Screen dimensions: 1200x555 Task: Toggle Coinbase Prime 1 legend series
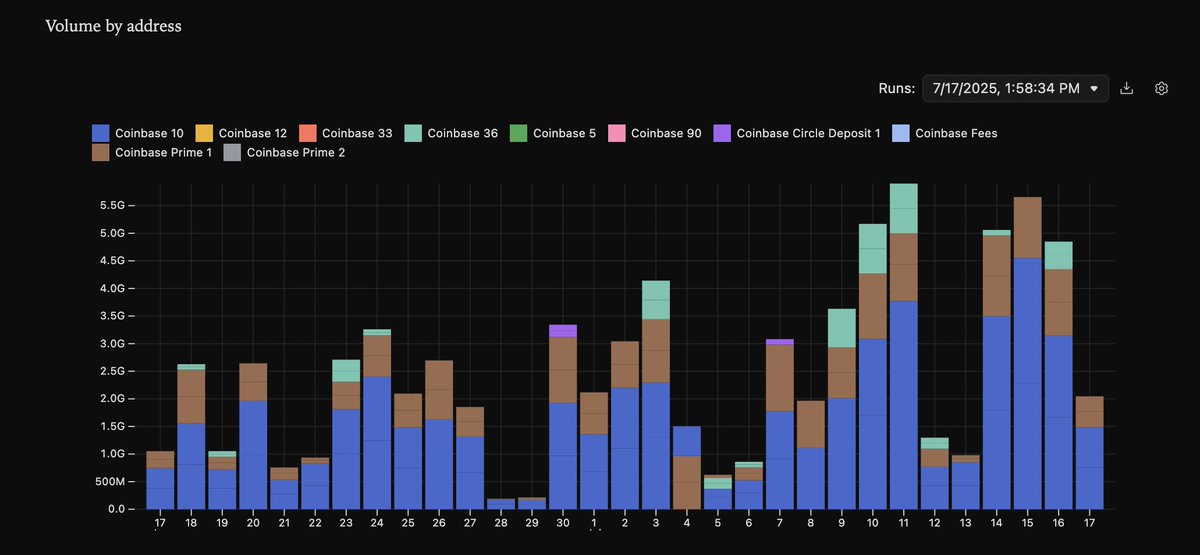152,153
